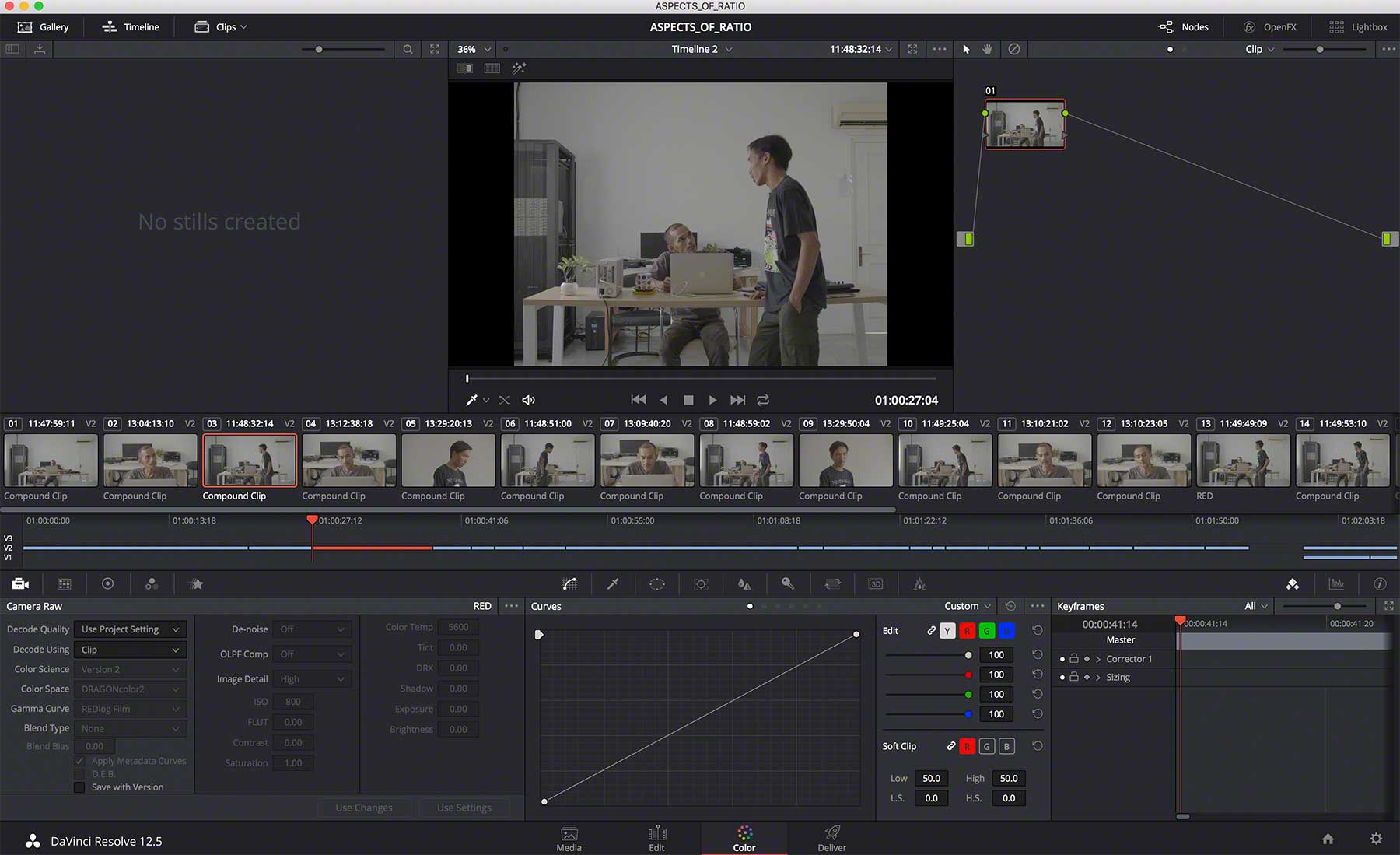Open the Timeline 2 dropdown

pos(702,49)
